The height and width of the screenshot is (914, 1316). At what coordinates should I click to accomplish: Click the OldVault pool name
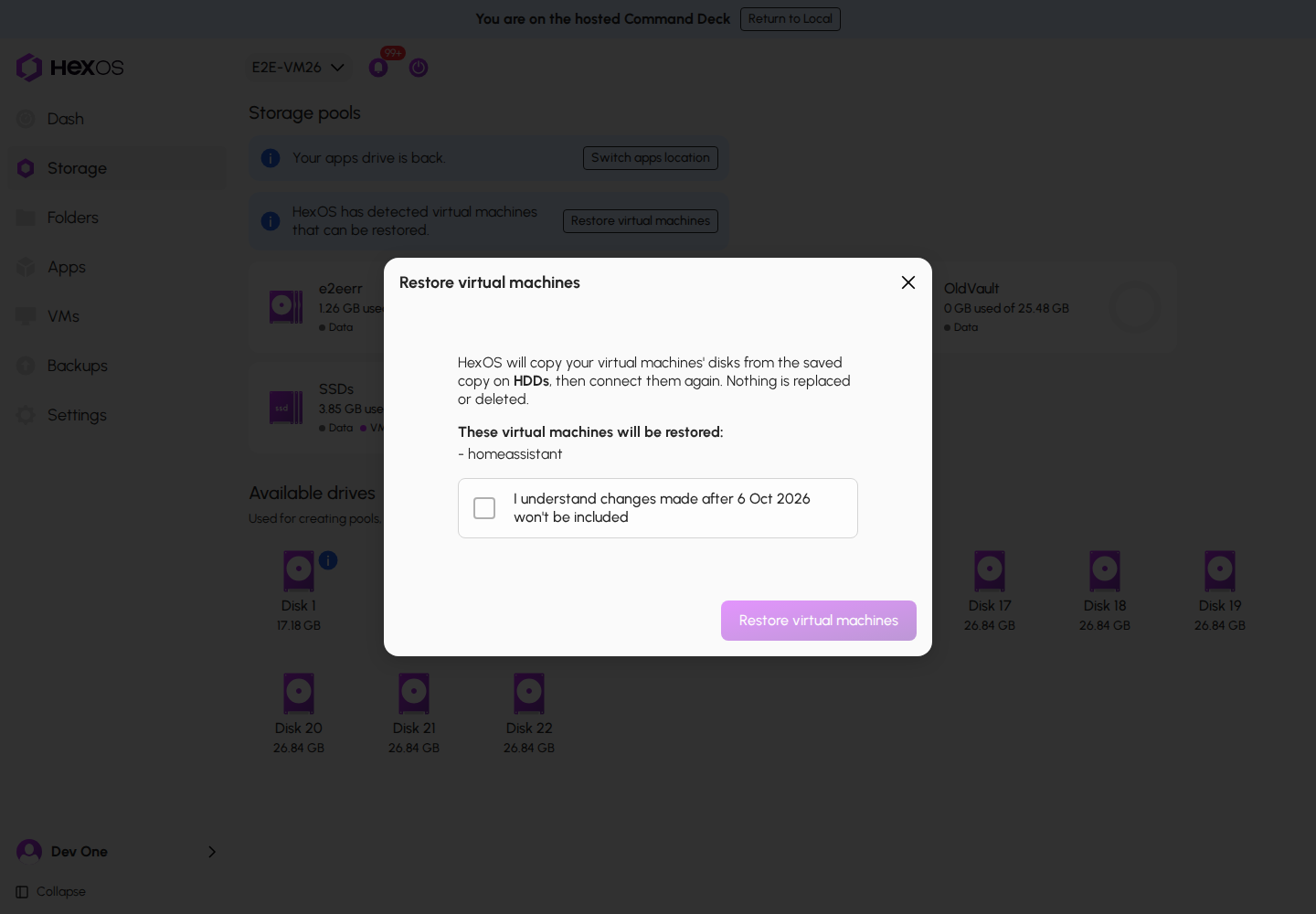(971, 289)
